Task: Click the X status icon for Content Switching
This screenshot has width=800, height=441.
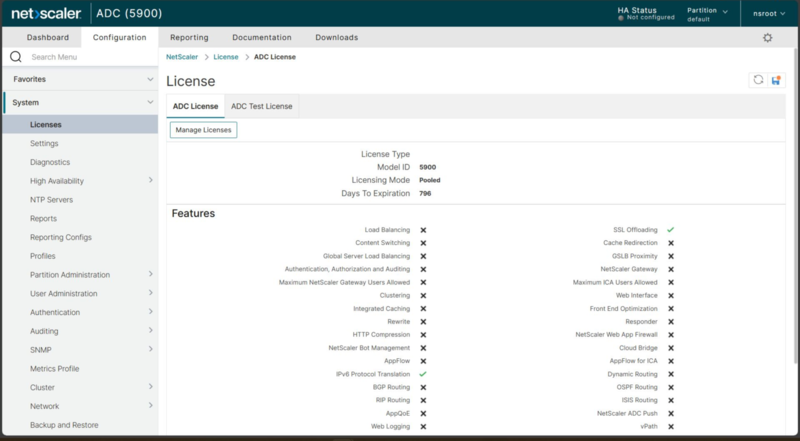Action: point(423,243)
